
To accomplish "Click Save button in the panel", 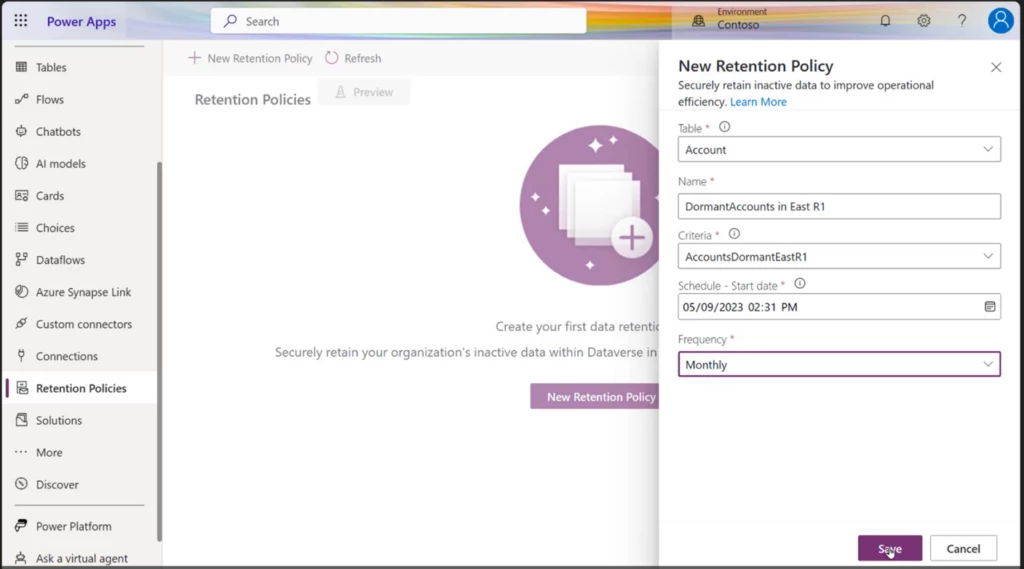I will click(x=889, y=548).
